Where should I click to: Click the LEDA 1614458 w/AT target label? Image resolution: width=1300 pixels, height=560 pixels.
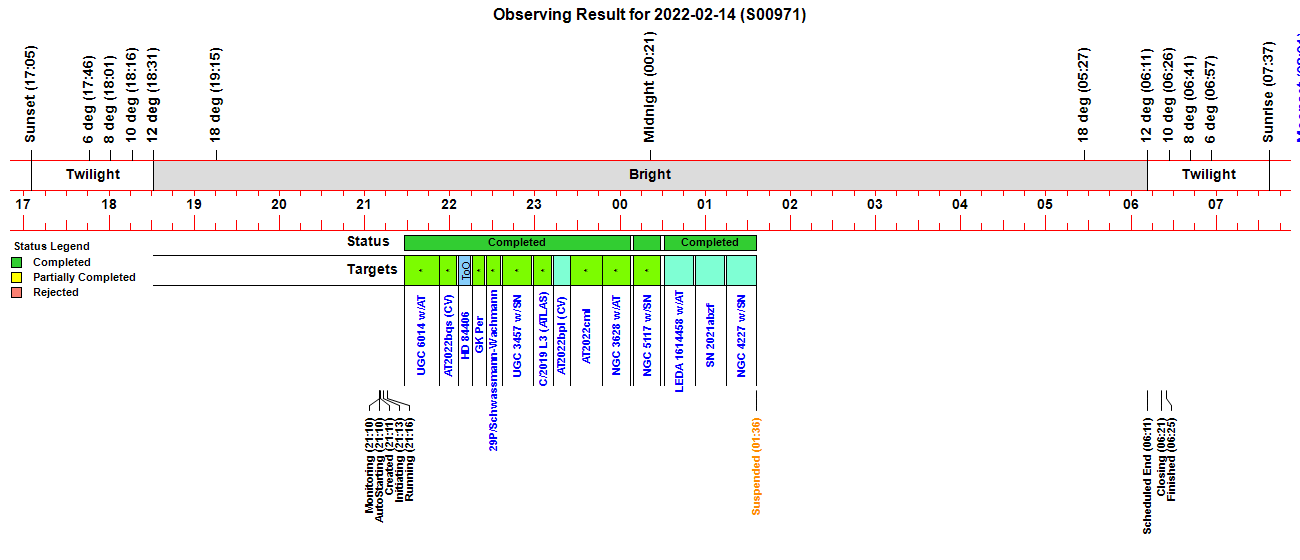click(680, 341)
